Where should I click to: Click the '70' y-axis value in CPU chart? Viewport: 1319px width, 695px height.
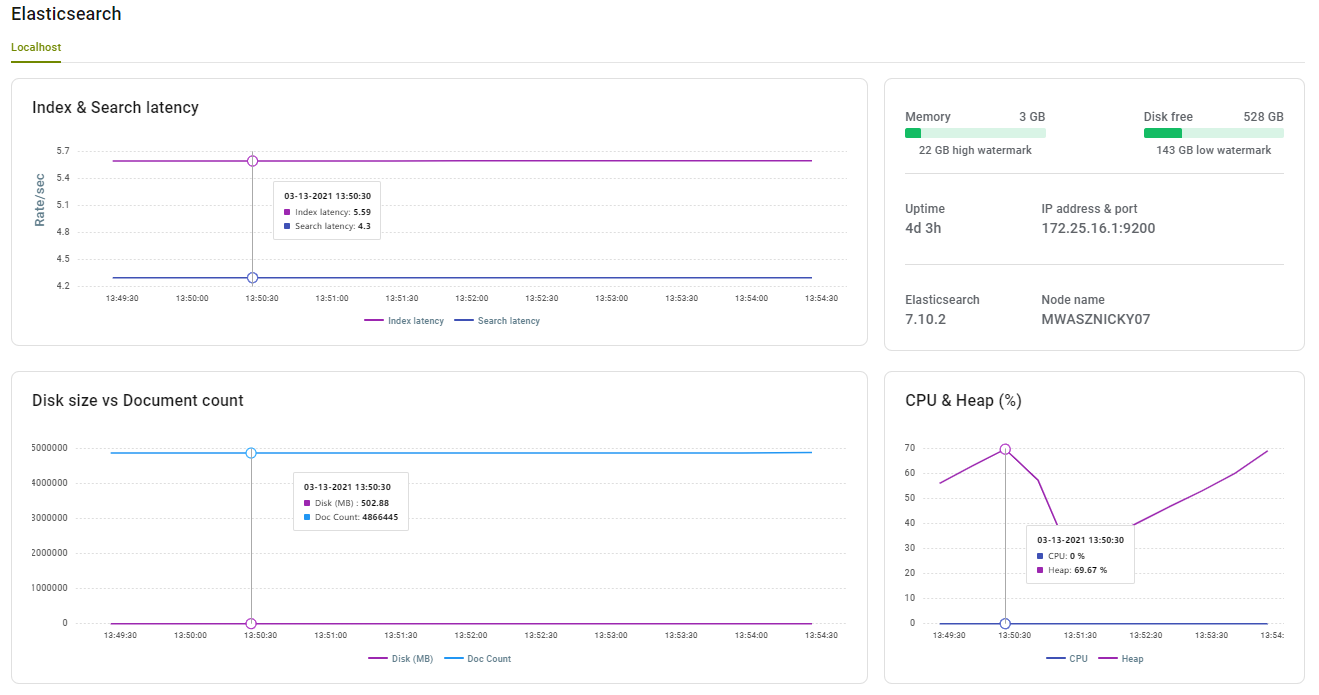click(x=909, y=448)
